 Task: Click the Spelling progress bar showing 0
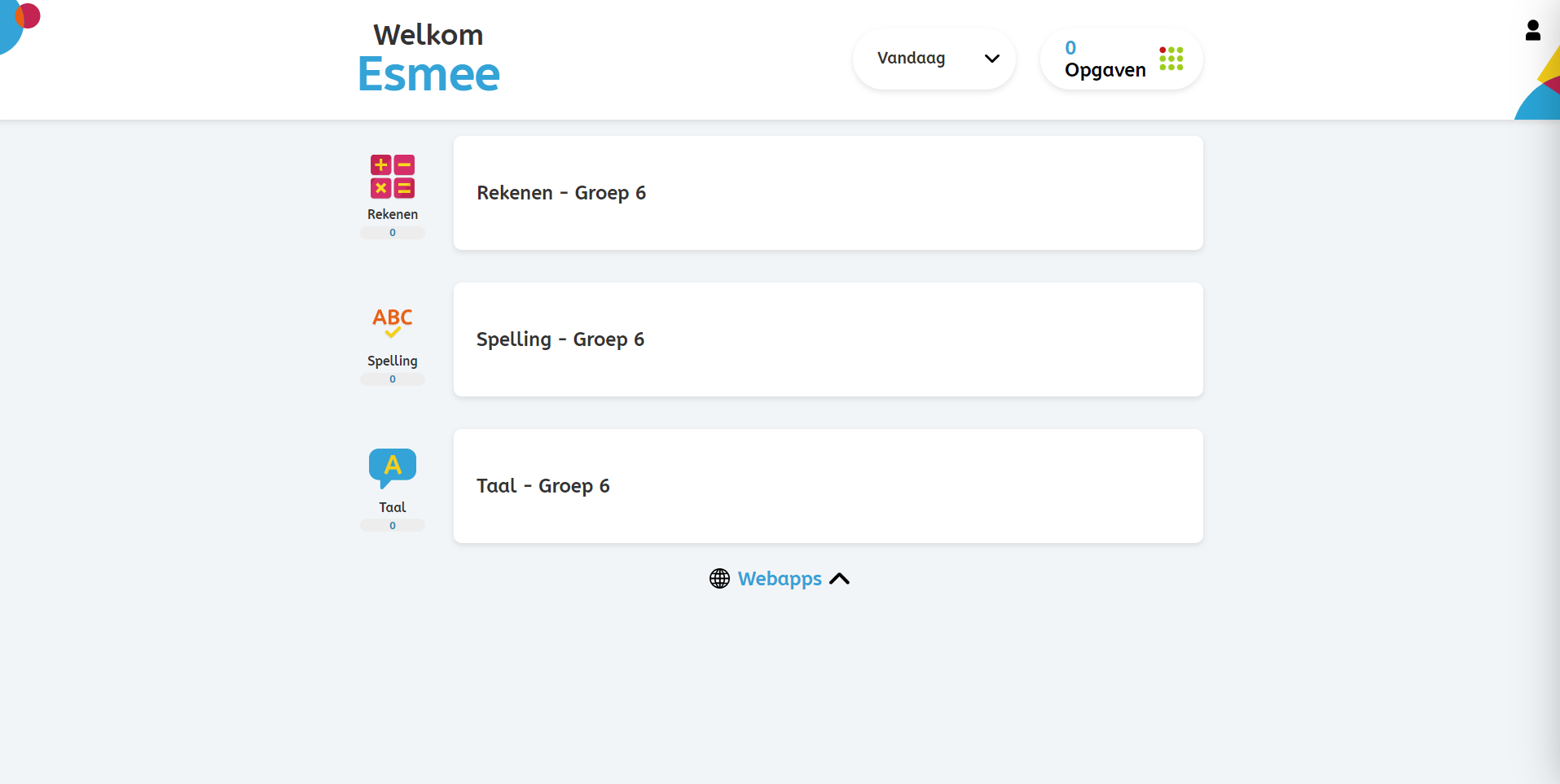point(393,379)
